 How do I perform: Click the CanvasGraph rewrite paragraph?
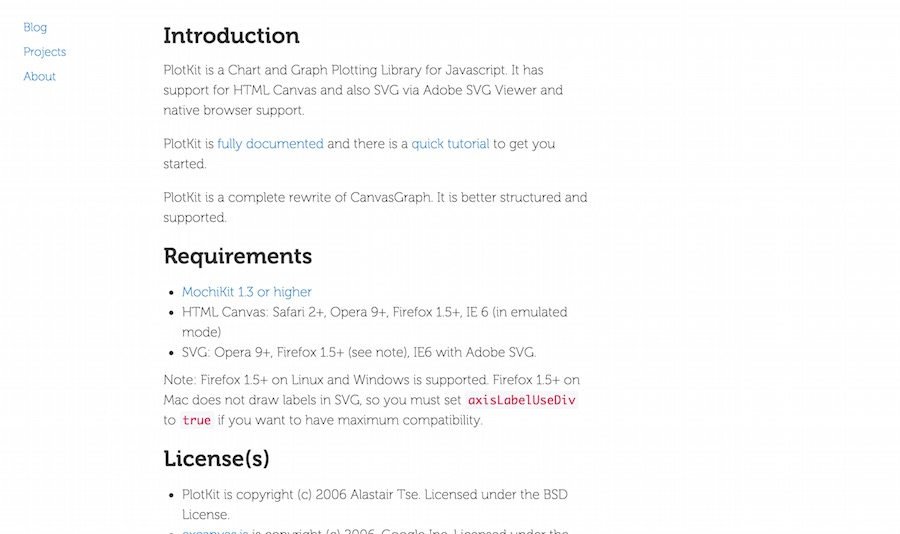pos(375,207)
